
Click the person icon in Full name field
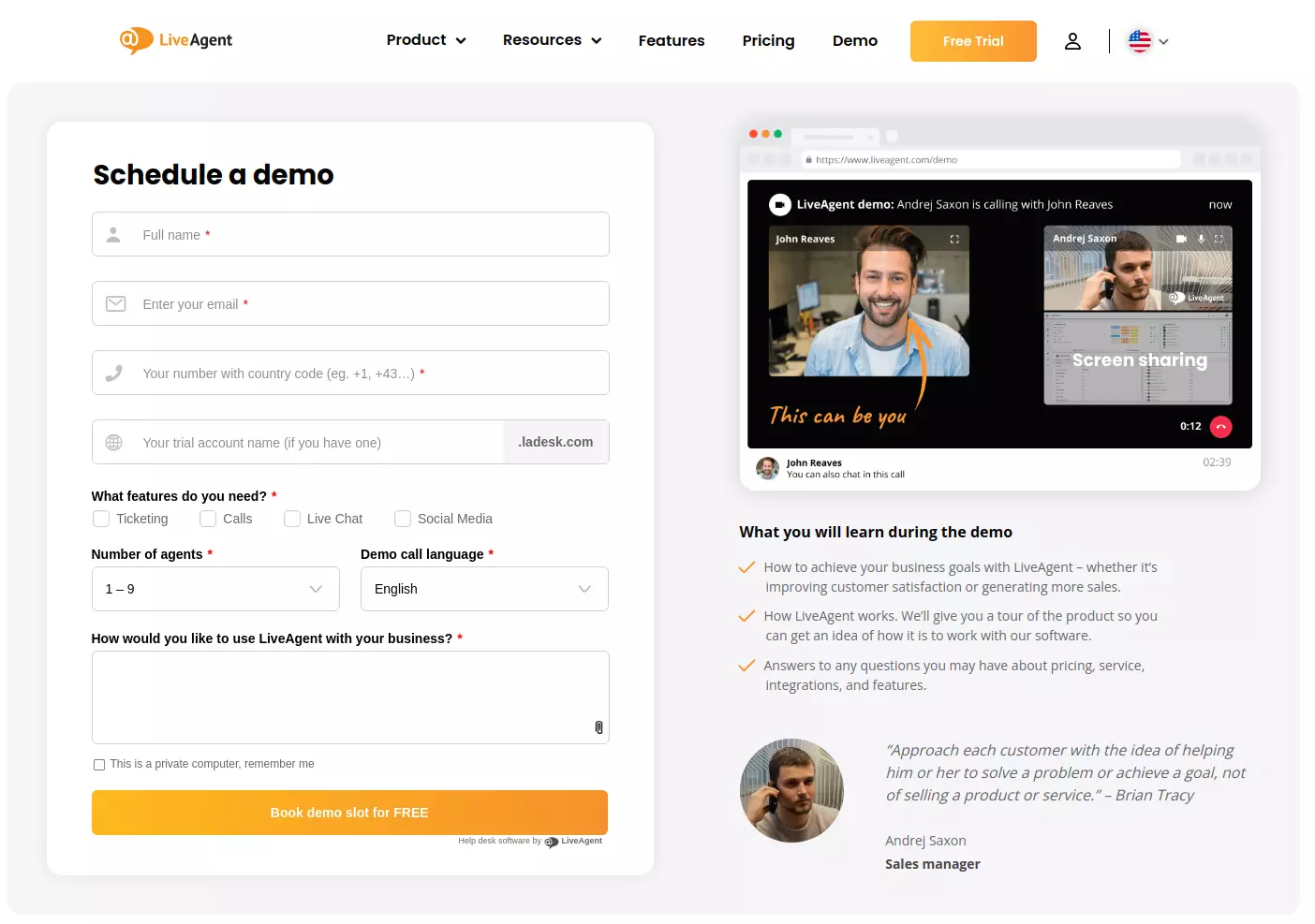(x=113, y=234)
